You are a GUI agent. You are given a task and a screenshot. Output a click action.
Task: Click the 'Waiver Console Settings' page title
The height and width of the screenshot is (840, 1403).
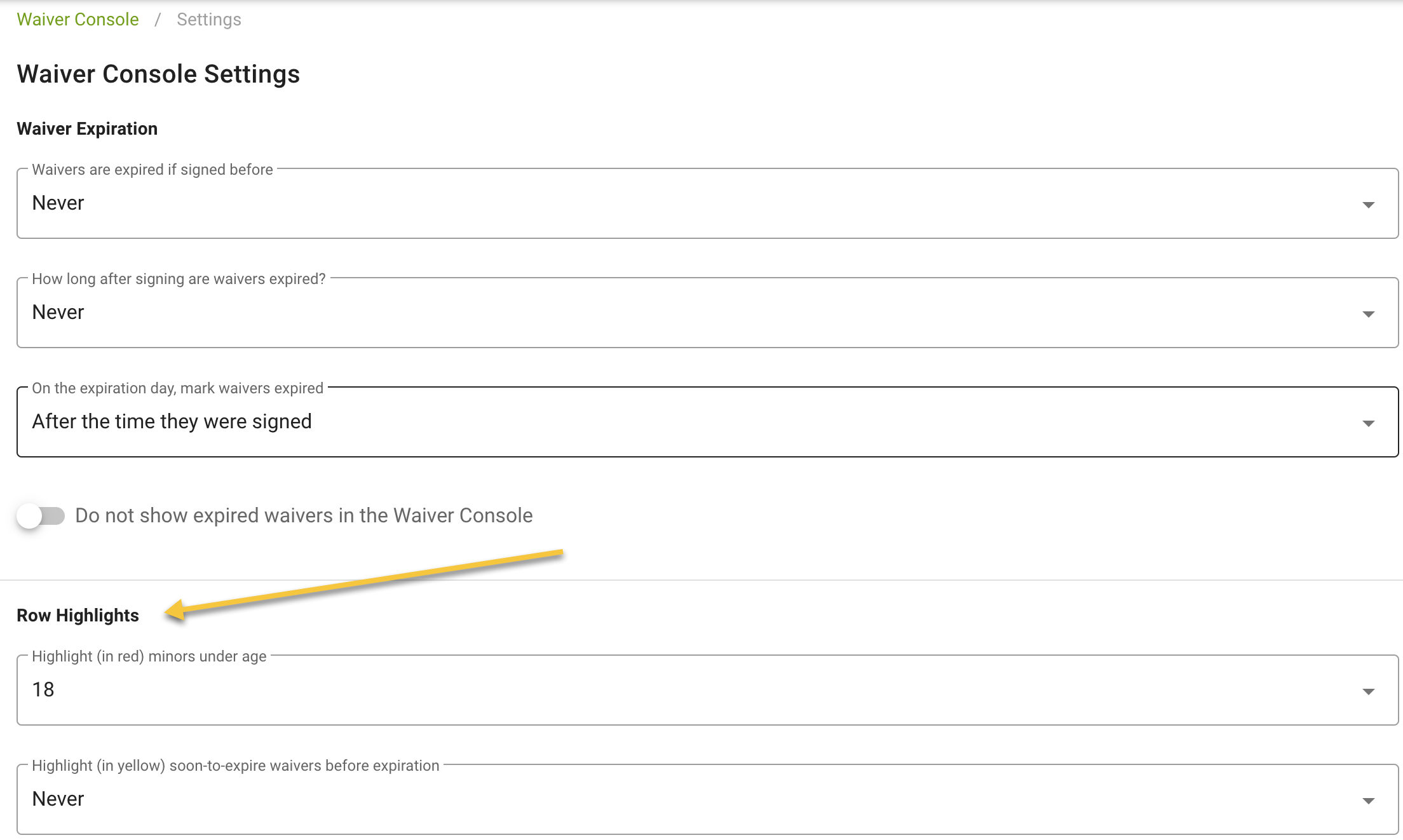(x=158, y=74)
